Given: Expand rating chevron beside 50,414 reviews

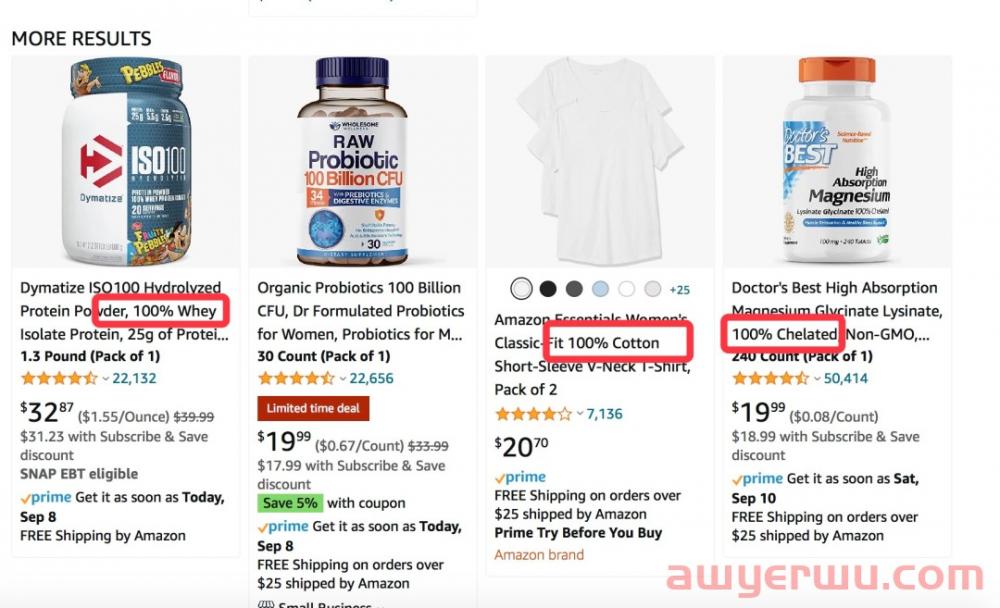Looking at the screenshot, I should pyautogui.click(x=817, y=378).
